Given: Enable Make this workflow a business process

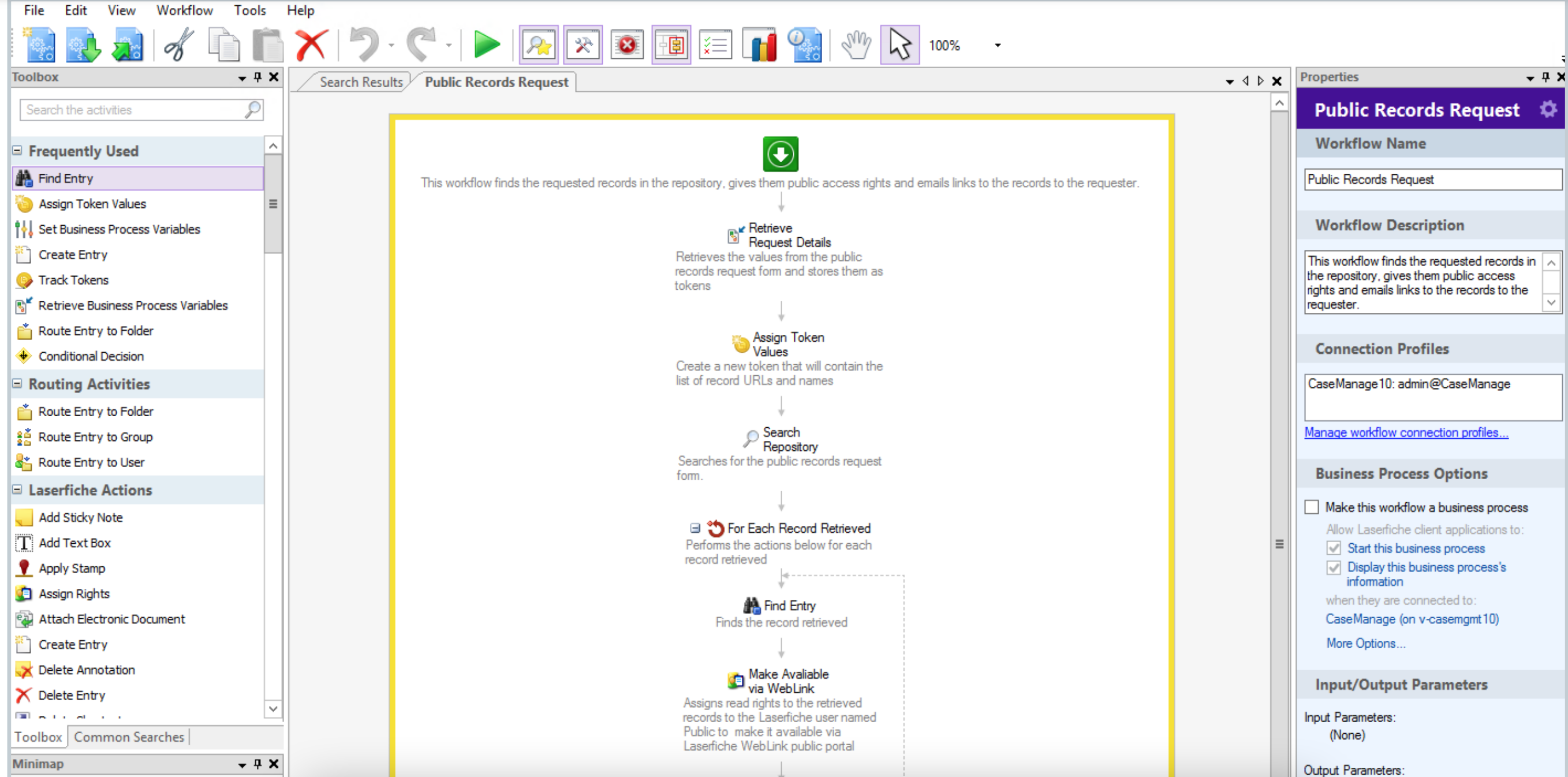Looking at the screenshot, I should click(1312, 507).
